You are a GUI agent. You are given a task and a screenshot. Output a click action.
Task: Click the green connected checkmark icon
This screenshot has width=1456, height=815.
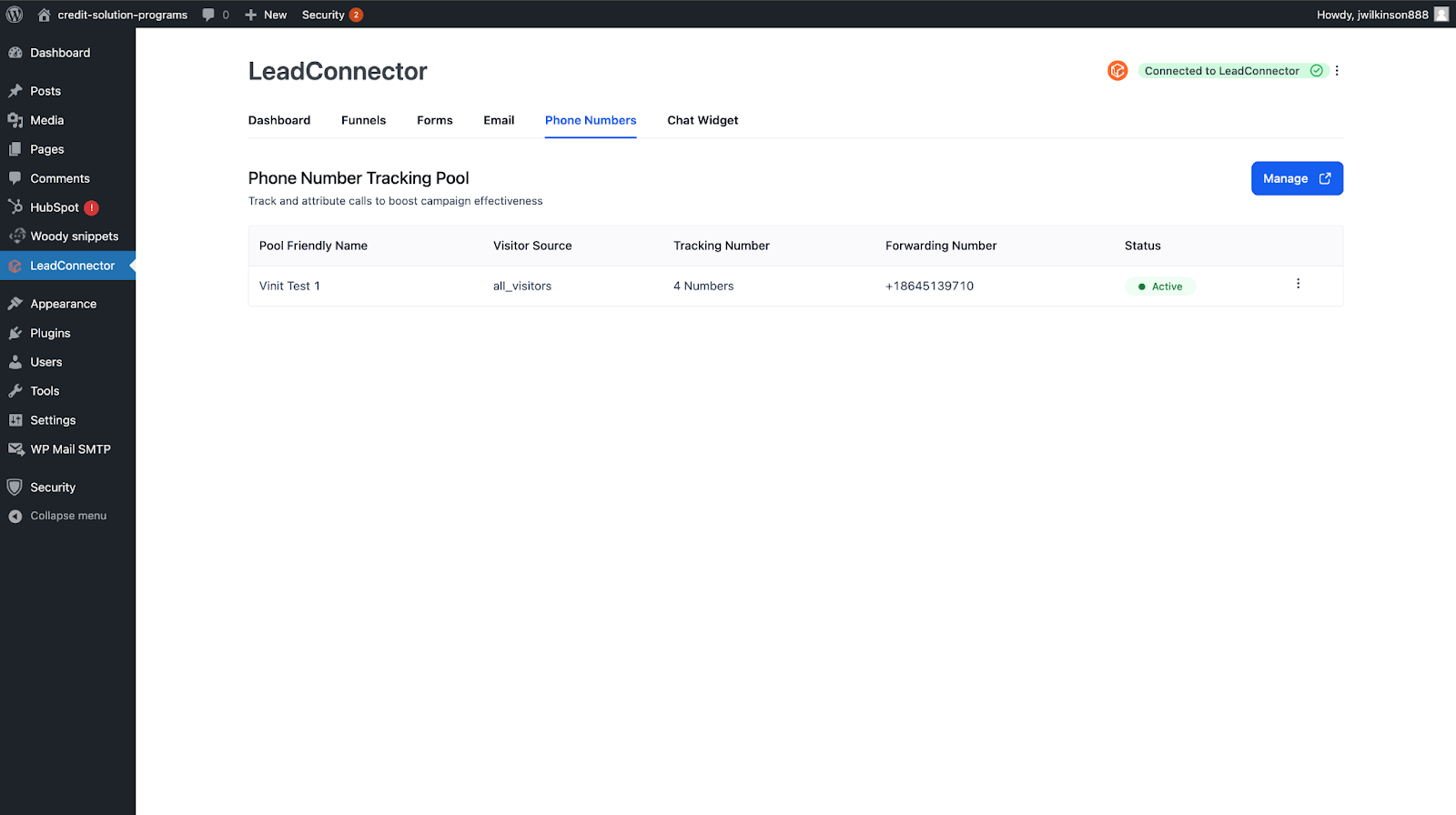coord(1317,71)
